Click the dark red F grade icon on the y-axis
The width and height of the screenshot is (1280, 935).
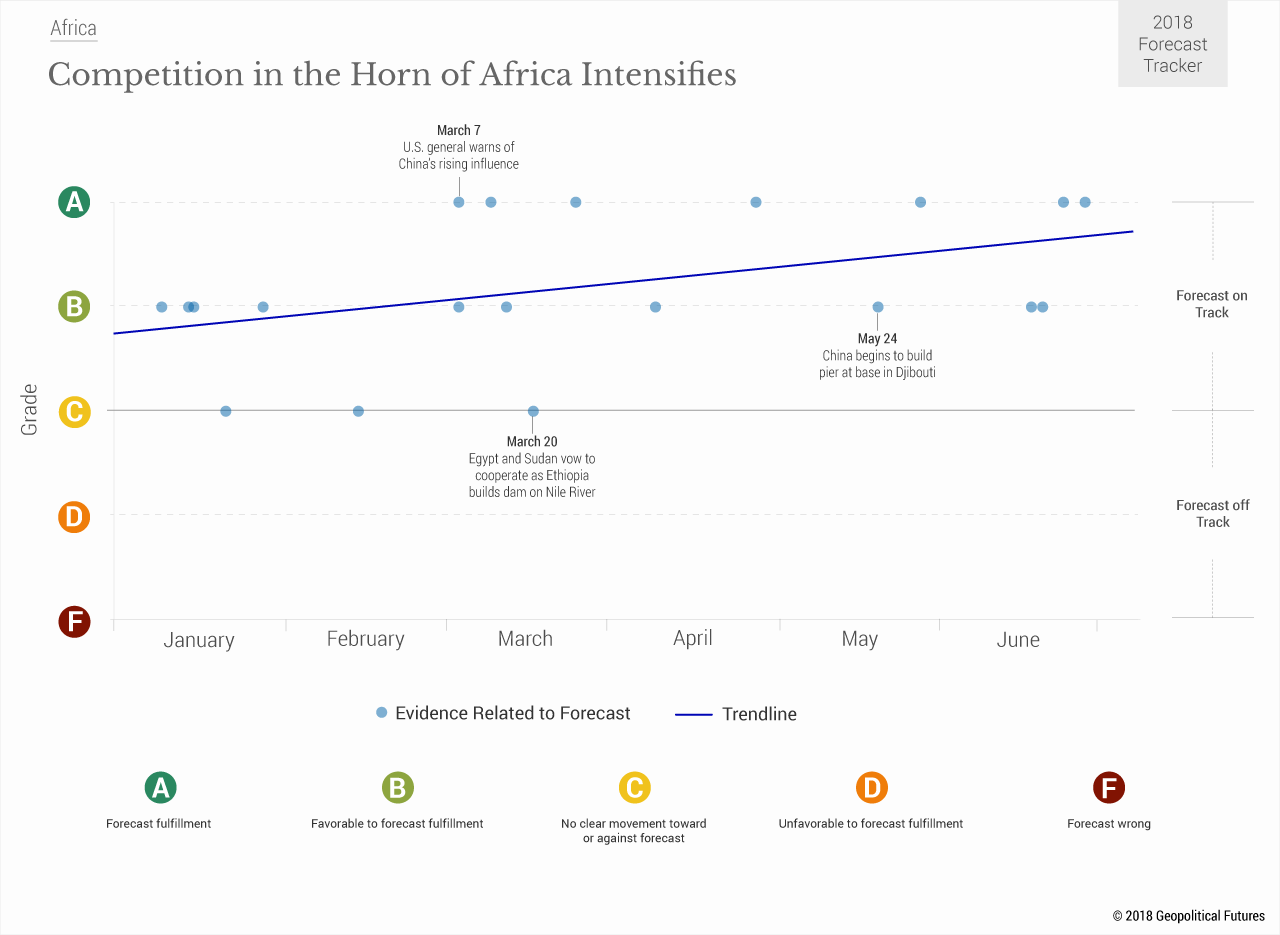[x=73, y=622]
